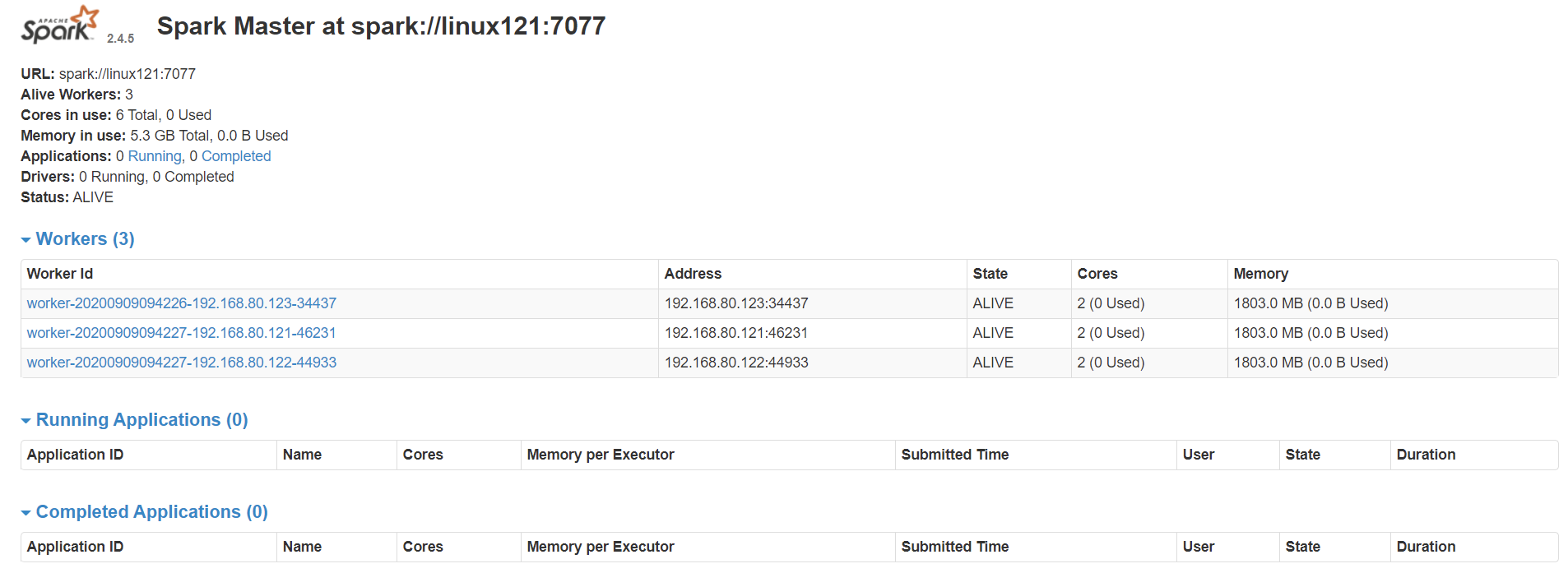Open the Completed applications link
Image resolution: width=1568 pixels, height=573 pixels.
tap(236, 156)
